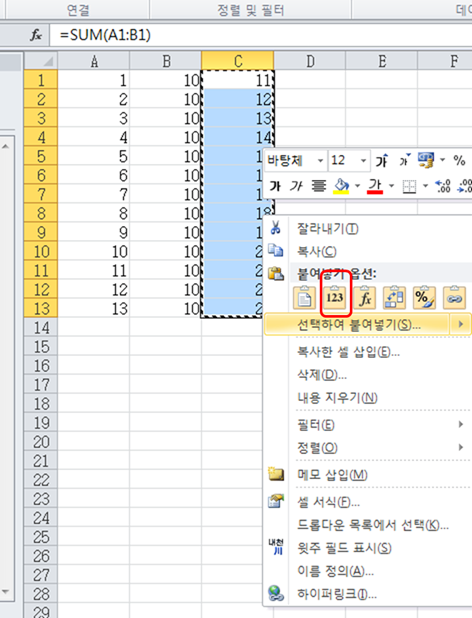Choose 드롭다운 목록에서 선택(K)...
The width and height of the screenshot is (472, 618).
pos(373,525)
